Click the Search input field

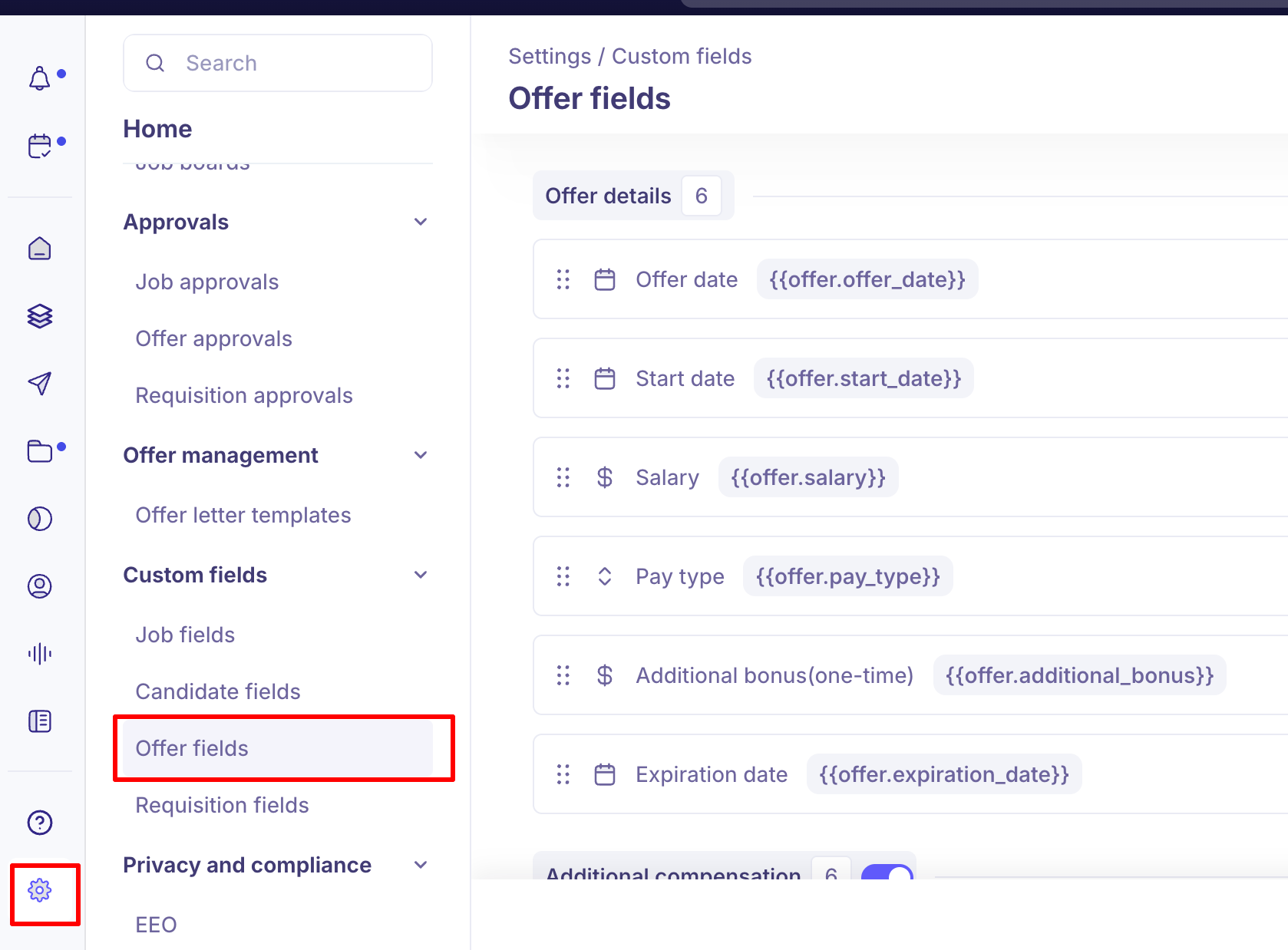[278, 63]
